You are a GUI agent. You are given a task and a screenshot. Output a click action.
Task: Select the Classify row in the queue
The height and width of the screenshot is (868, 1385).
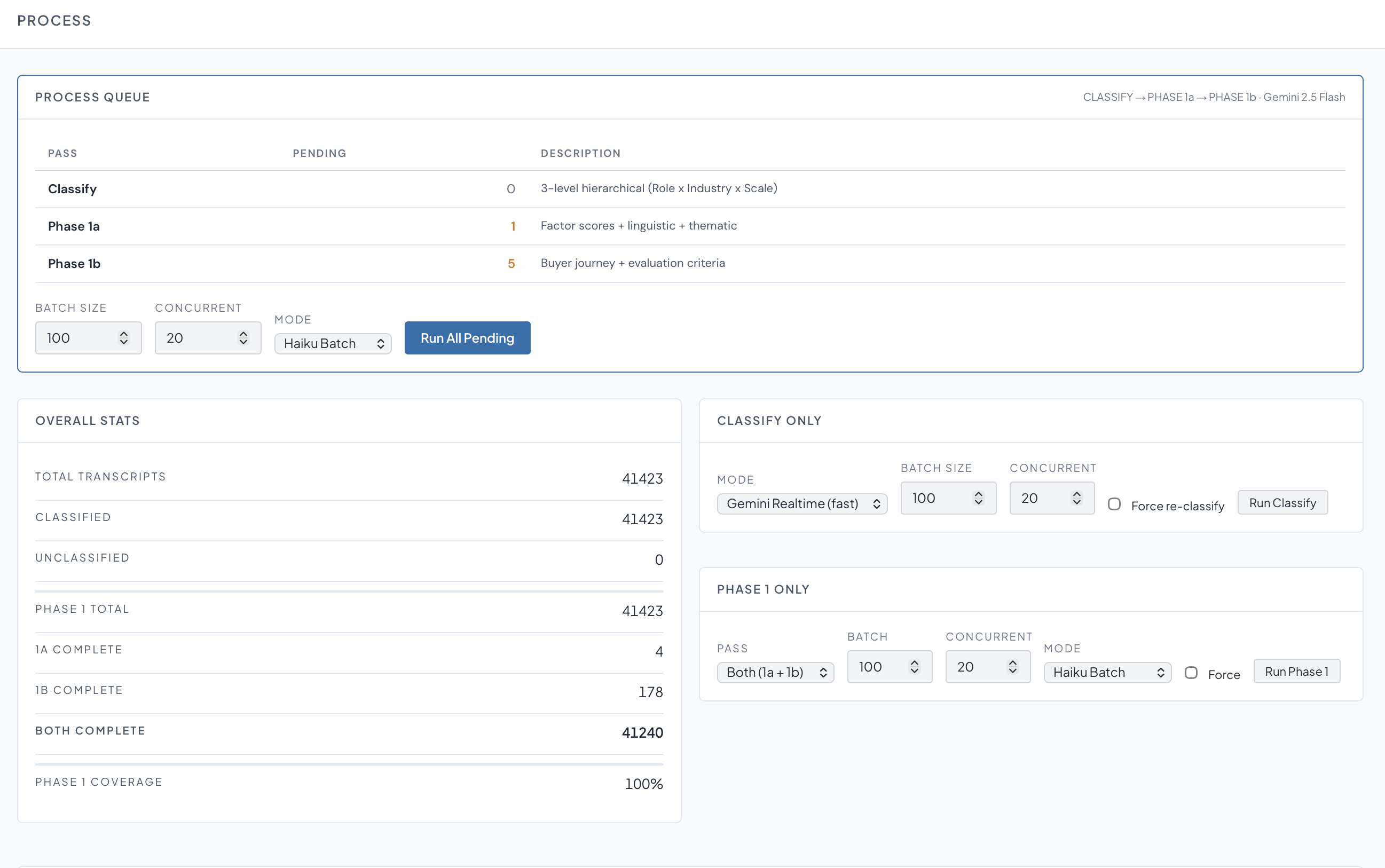point(690,189)
